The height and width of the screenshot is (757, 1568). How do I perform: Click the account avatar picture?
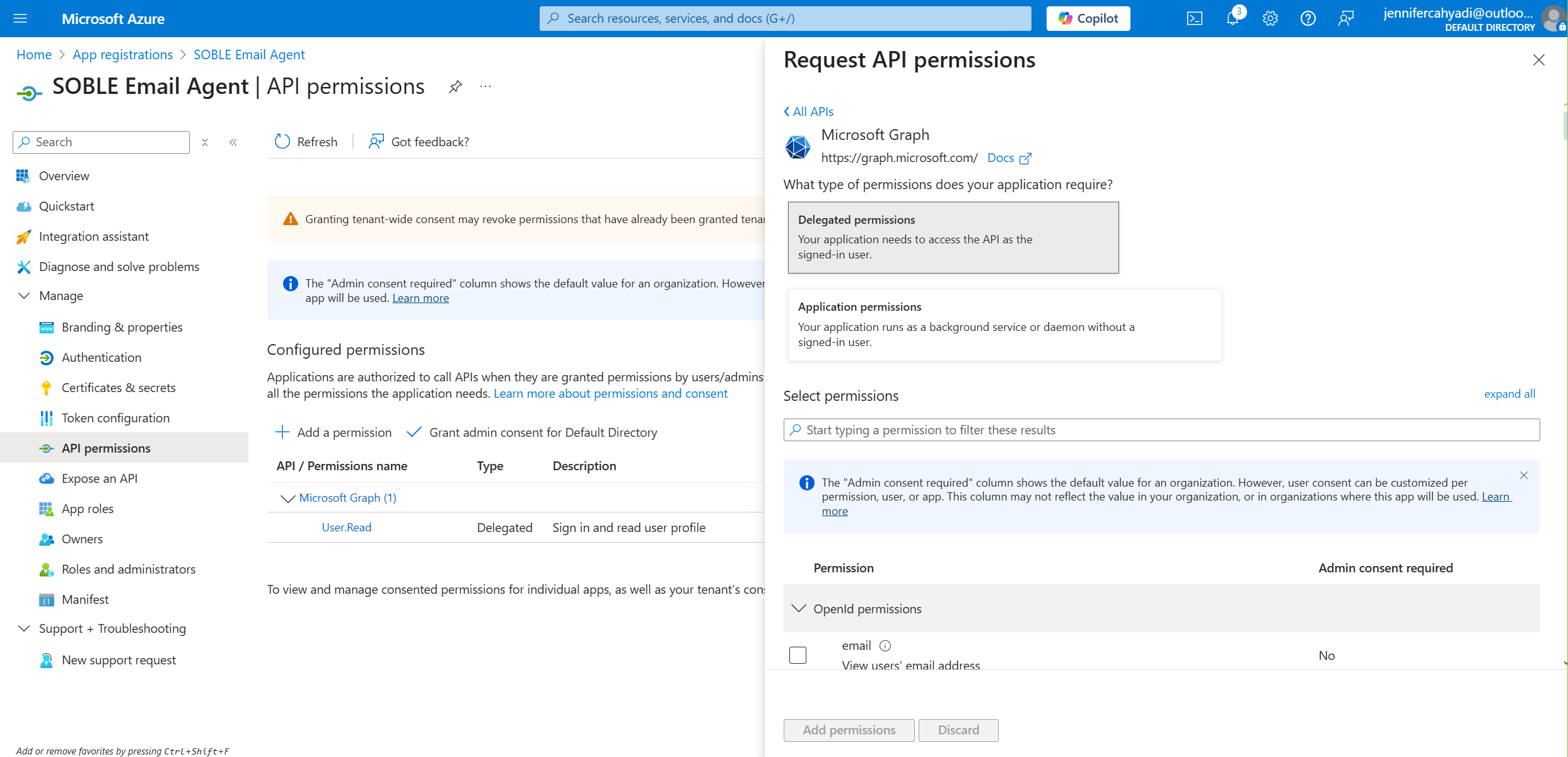(1553, 18)
